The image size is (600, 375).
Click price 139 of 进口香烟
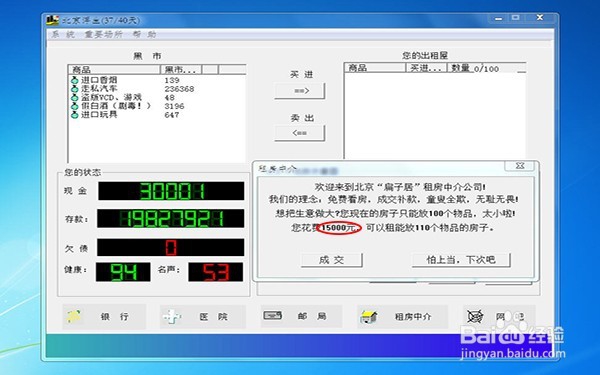(x=172, y=80)
